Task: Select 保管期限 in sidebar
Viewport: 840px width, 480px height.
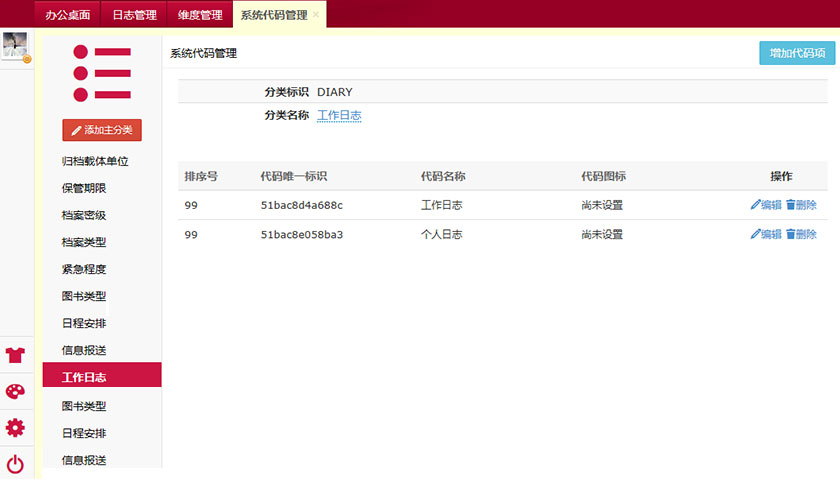Action: pyautogui.click(x=84, y=188)
